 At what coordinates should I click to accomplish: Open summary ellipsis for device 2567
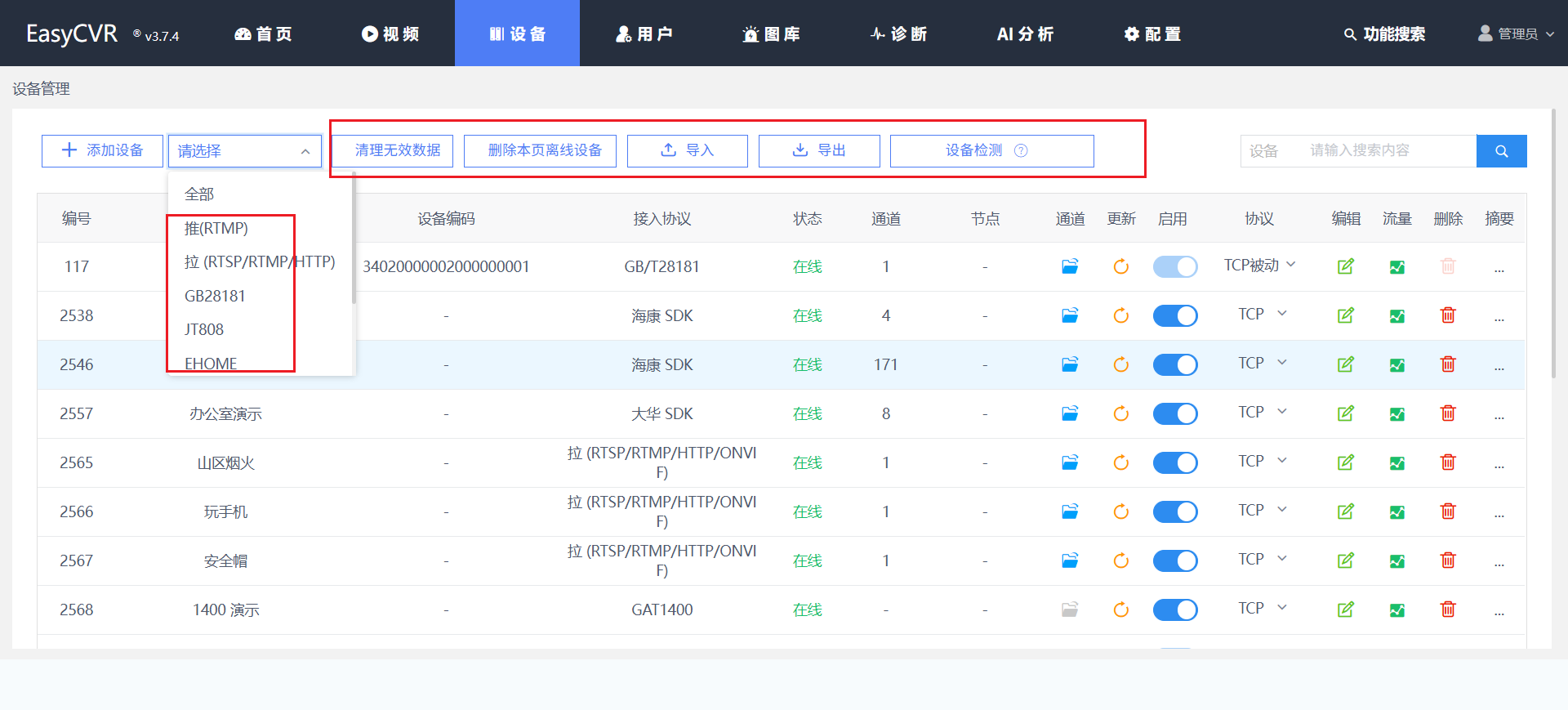pyautogui.click(x=1499, y=561)
